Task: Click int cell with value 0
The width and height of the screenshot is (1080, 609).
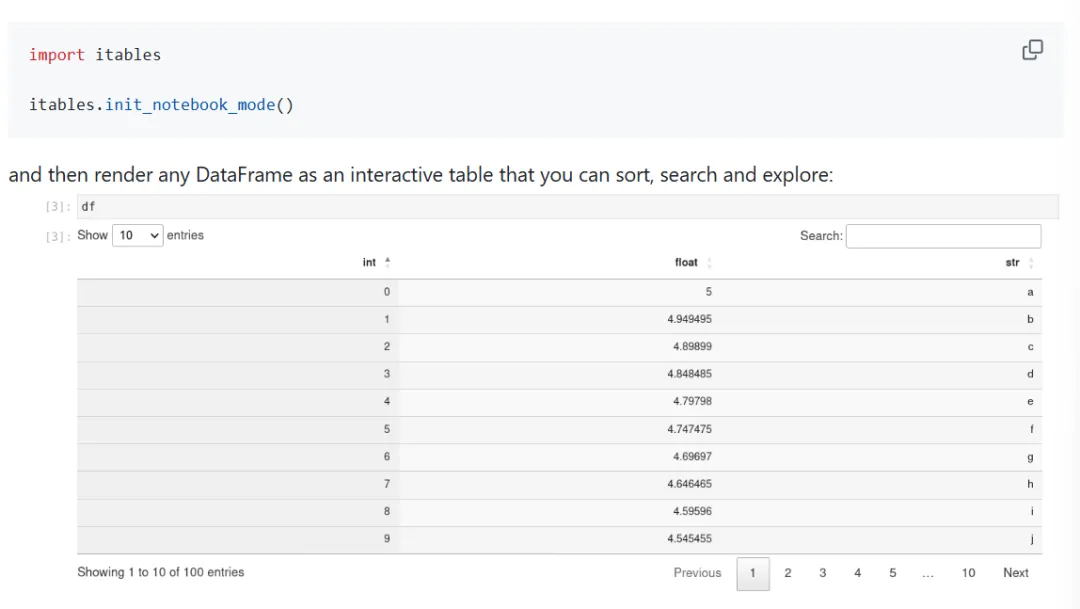Action: tap(386, 292)
